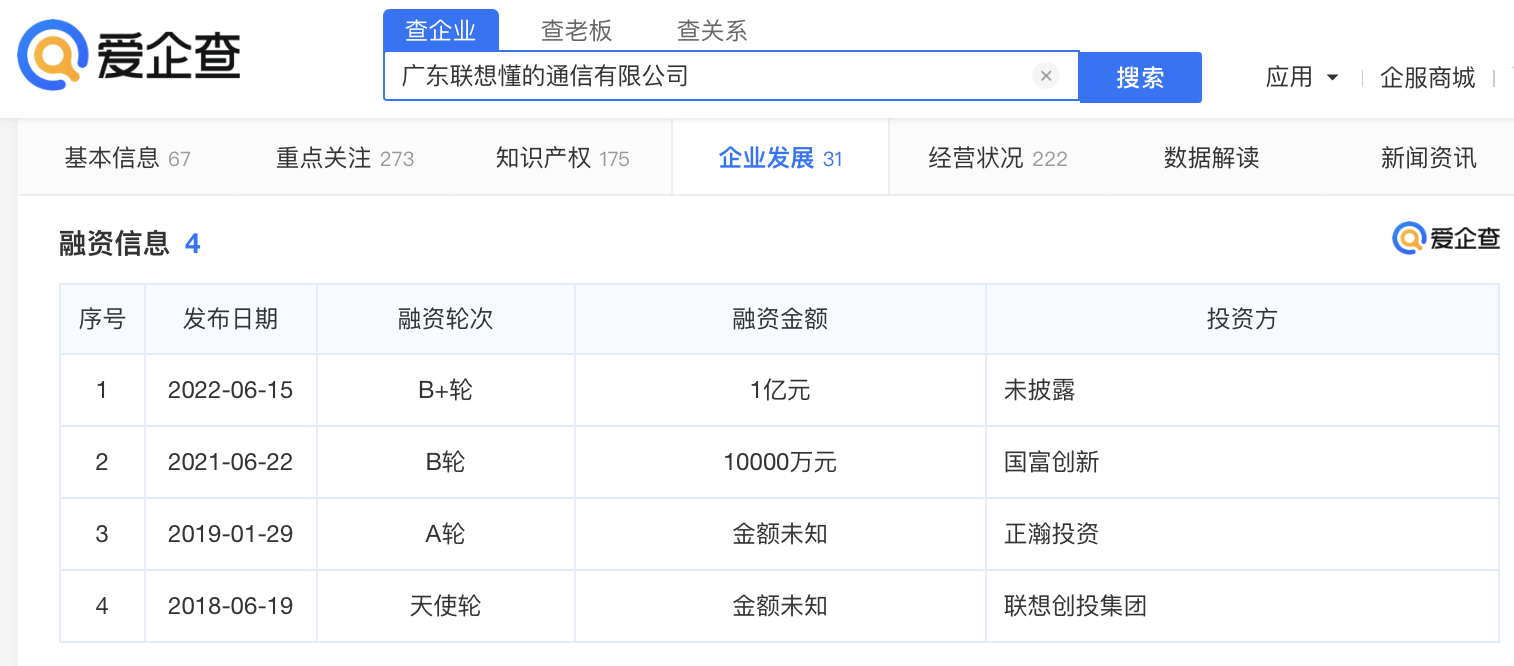Select the A轮 round cell
This screenshot has height=666, width=1514.
[446, 534]
